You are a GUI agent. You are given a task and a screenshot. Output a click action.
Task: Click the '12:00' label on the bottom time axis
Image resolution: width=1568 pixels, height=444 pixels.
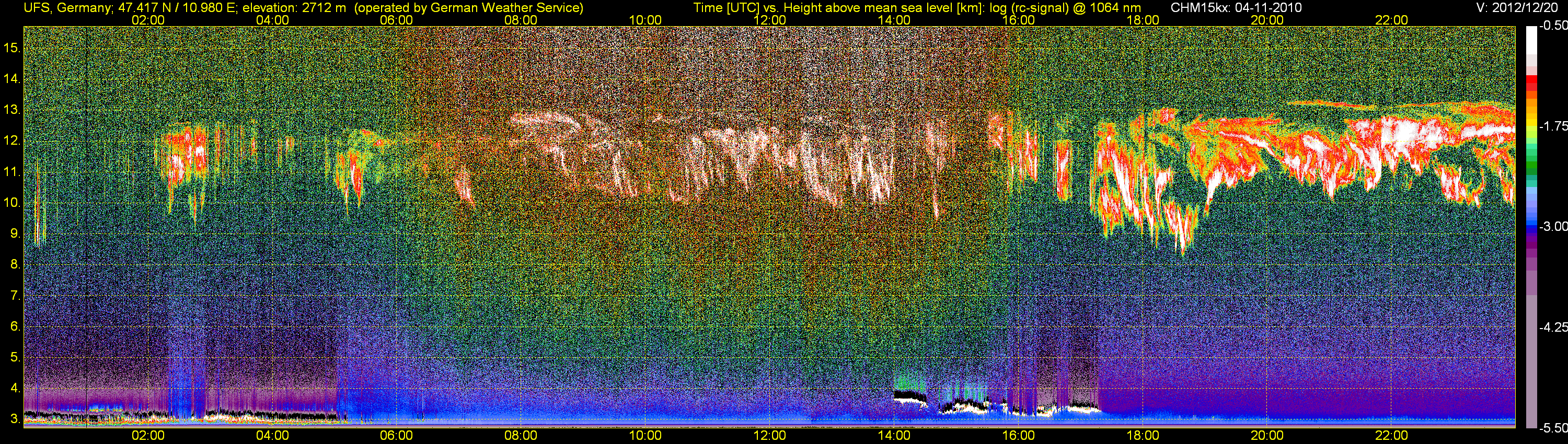[x=769, y=436]
